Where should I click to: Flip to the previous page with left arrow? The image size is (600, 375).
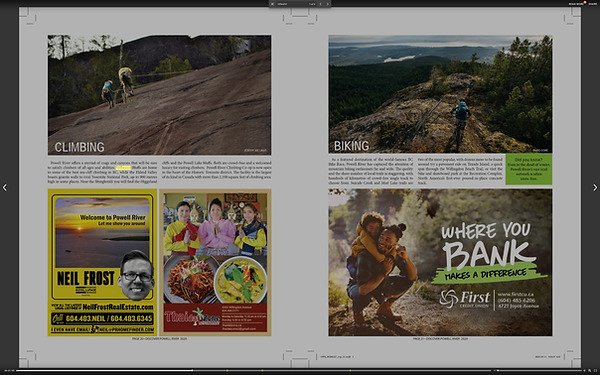pos(5,188)
